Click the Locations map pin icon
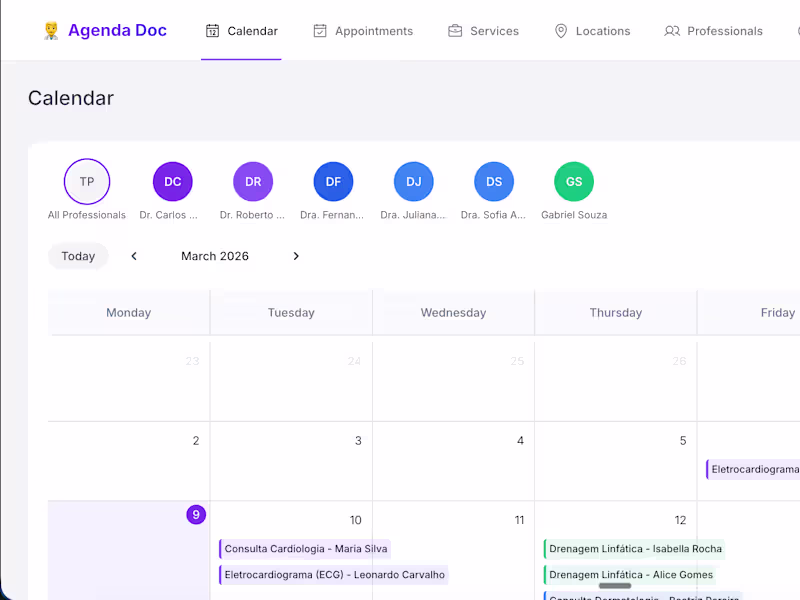Viewport: 800px width, 600px height. click(561, 31)
